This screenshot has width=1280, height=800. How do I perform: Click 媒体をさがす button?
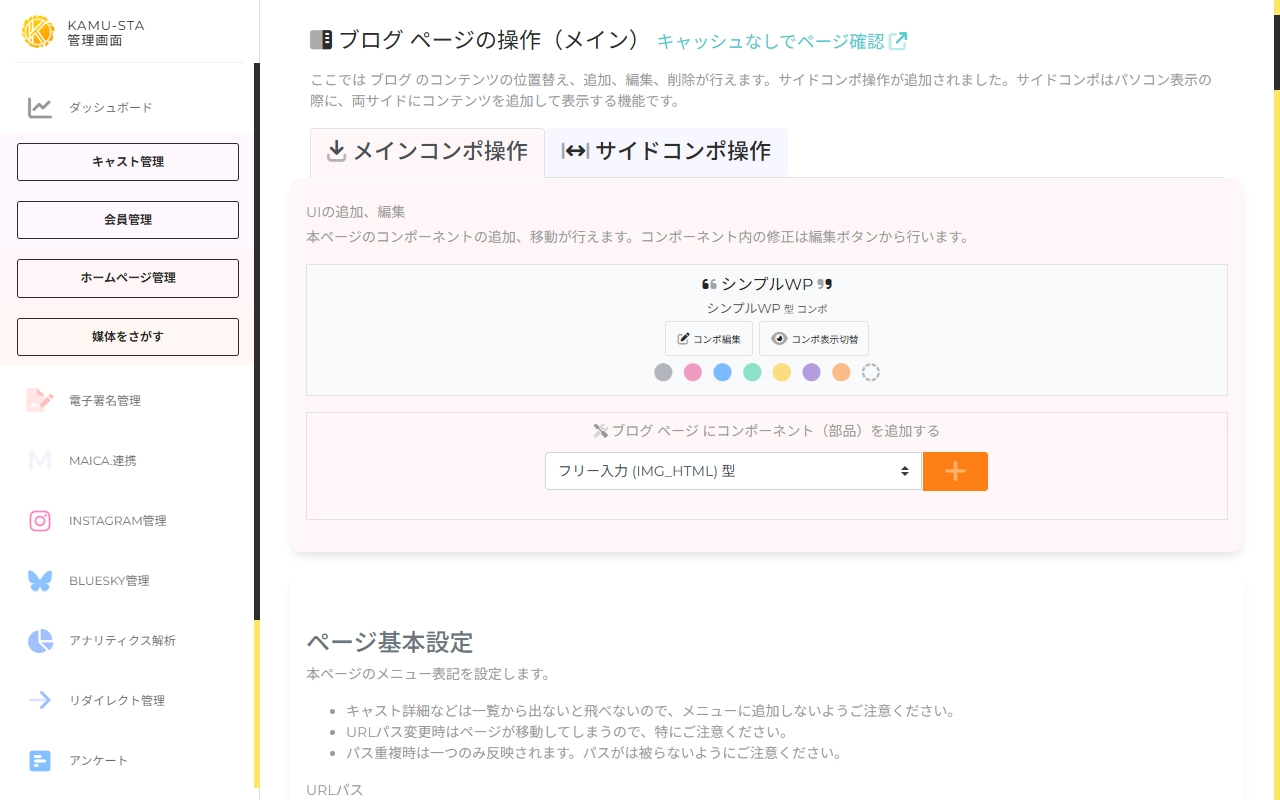pos(128,337)
